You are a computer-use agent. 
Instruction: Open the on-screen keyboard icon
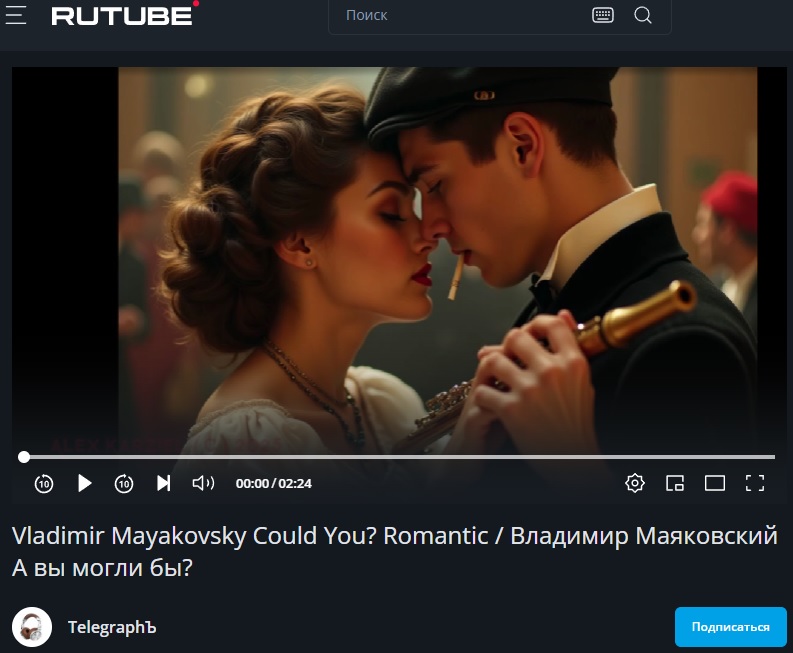pyautogui.click(x=603, y=15)
